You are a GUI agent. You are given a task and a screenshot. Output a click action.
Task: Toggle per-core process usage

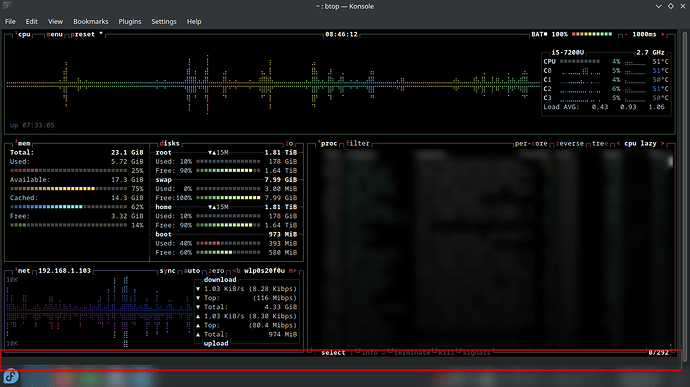pos(531,143)
